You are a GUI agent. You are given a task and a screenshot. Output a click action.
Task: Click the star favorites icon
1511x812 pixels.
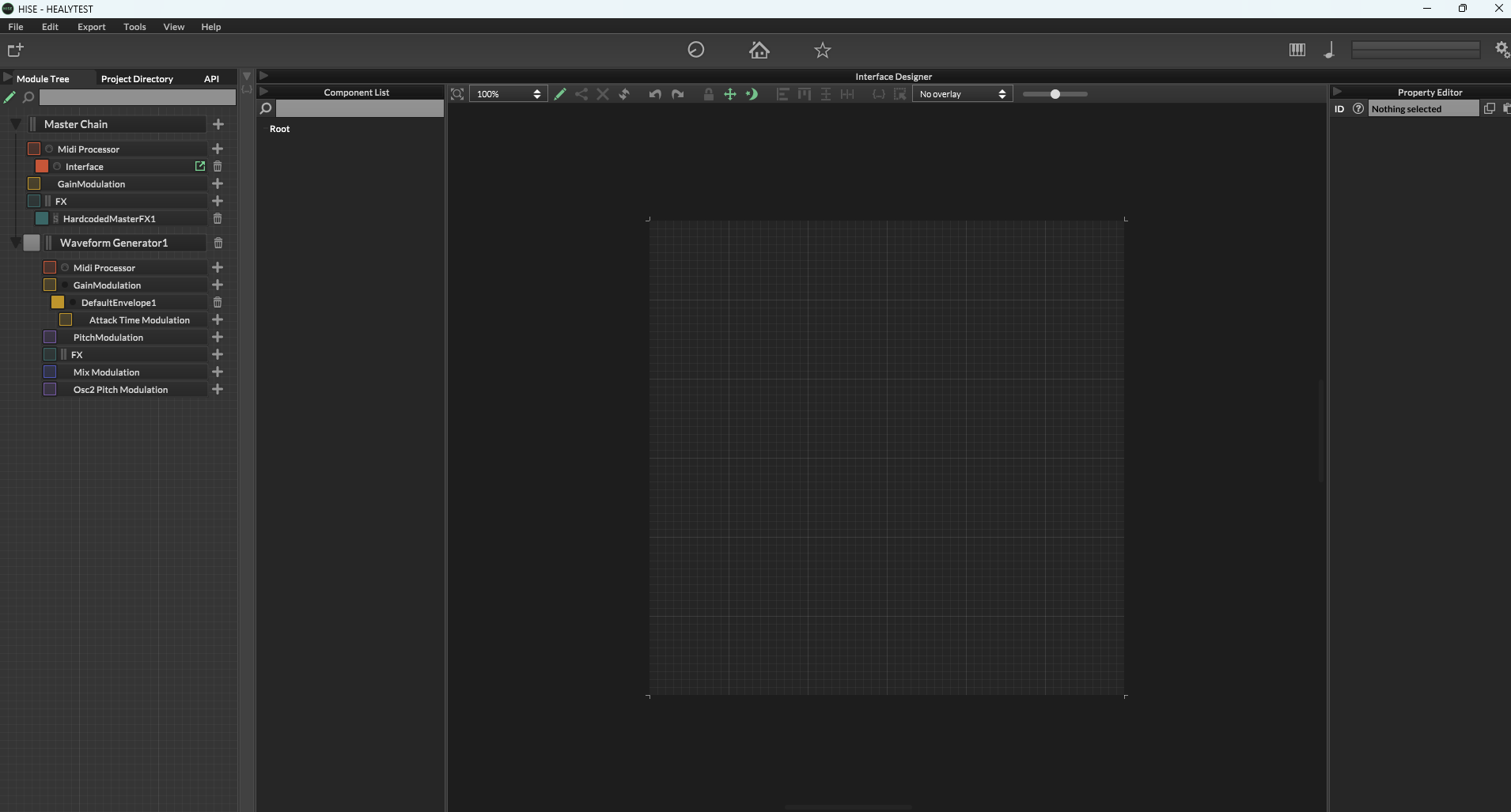(x=823, y=51)
